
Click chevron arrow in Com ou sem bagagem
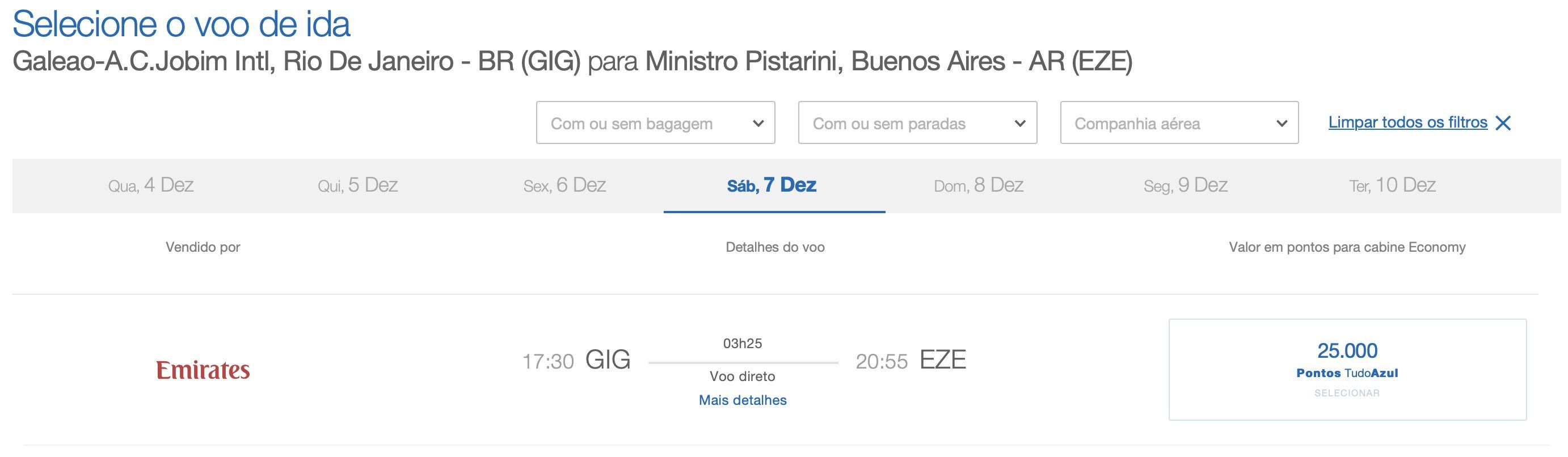(758, 124)
